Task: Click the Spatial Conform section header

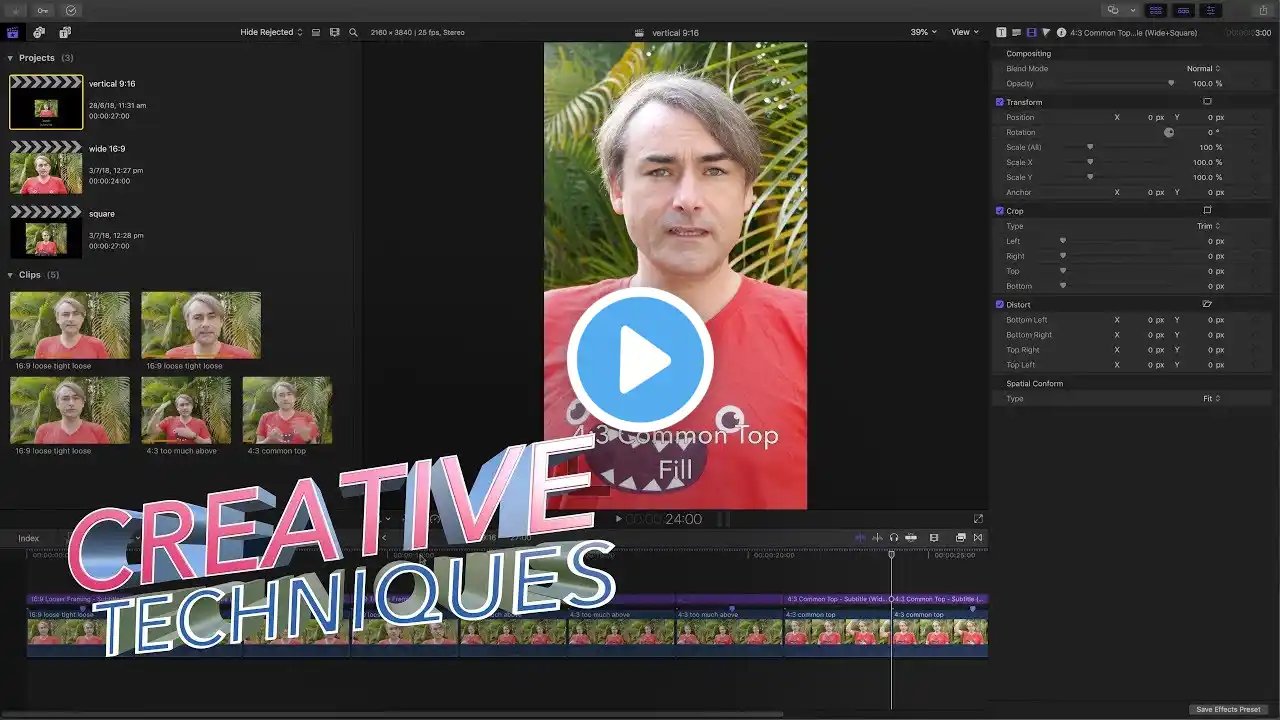Action: point(1034,384)
